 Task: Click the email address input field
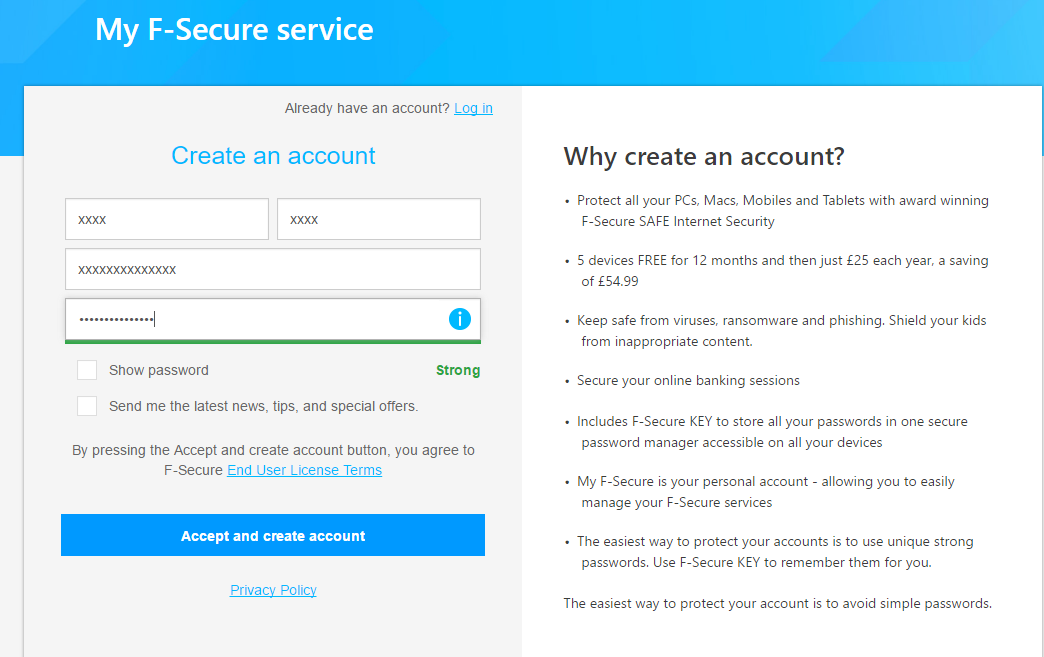pos(273,269)
